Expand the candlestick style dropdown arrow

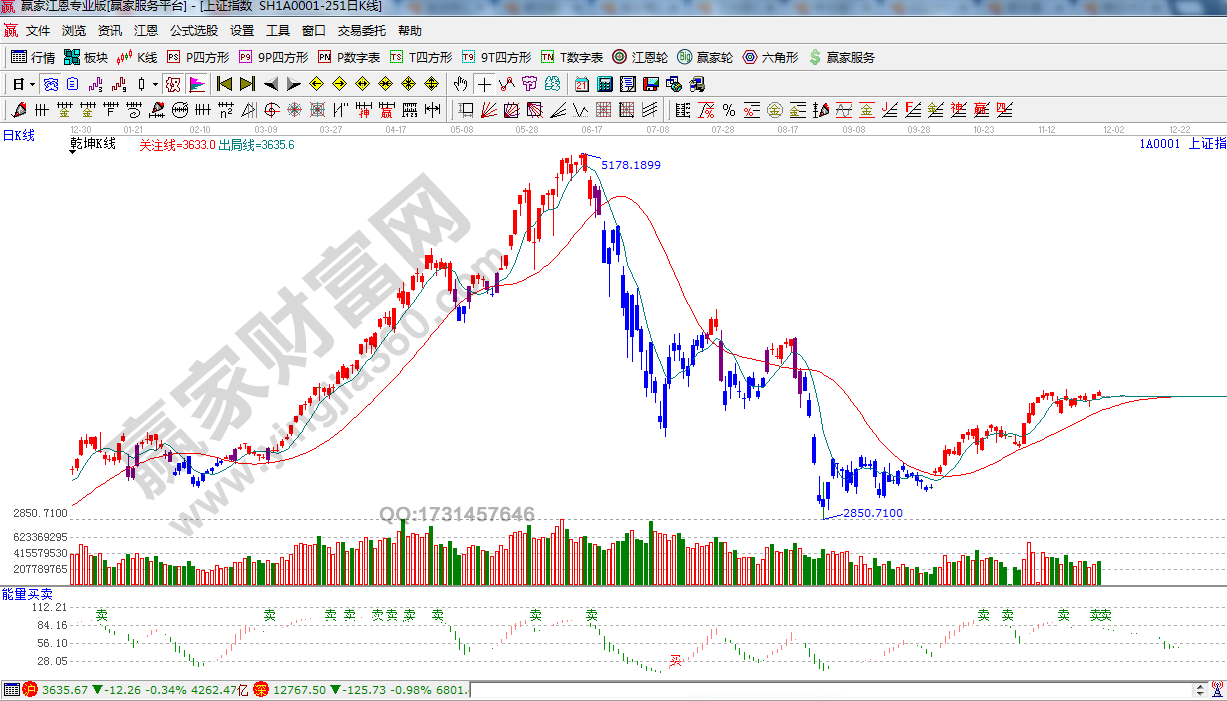[154, 84]
